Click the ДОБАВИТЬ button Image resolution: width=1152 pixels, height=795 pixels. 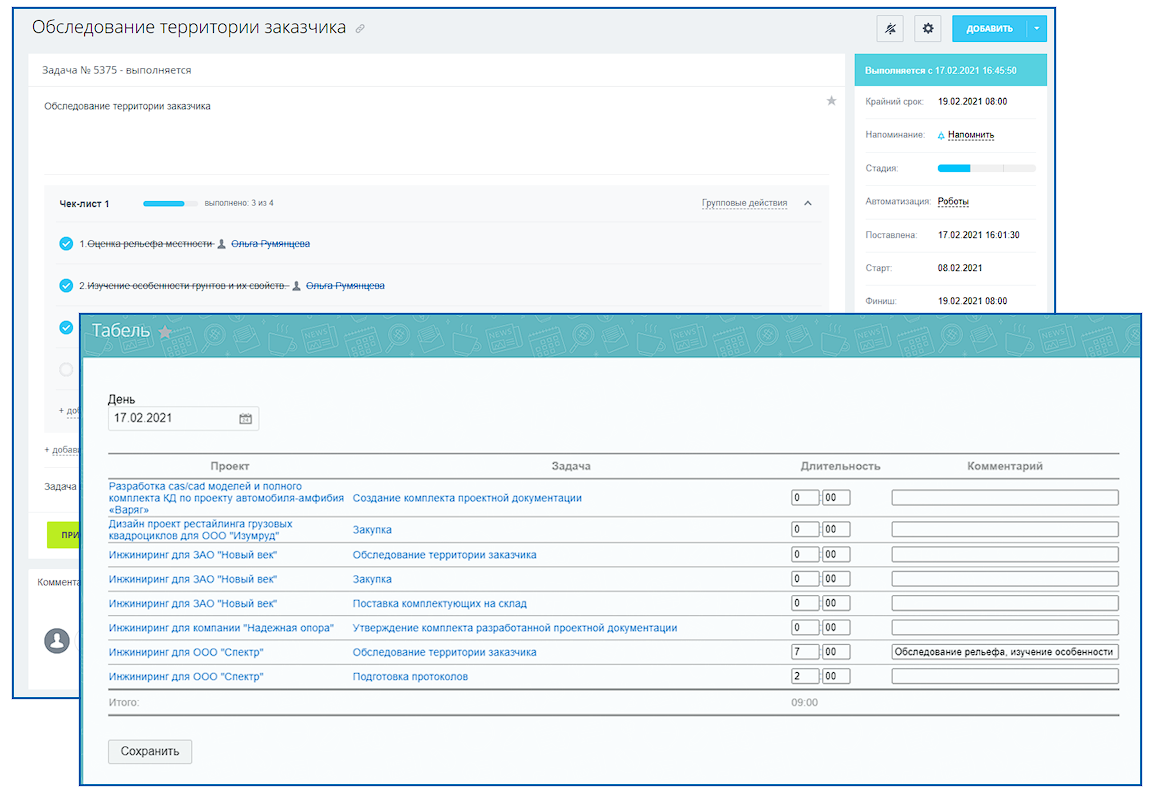tap(989, 29)
